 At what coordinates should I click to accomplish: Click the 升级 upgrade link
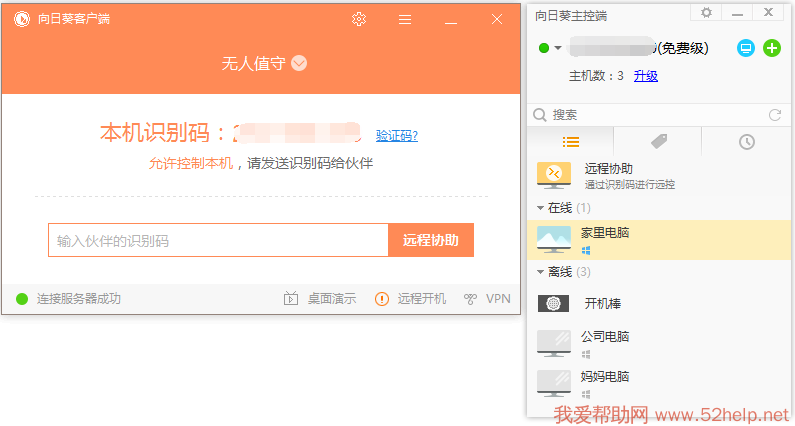[x=645, y=76]
